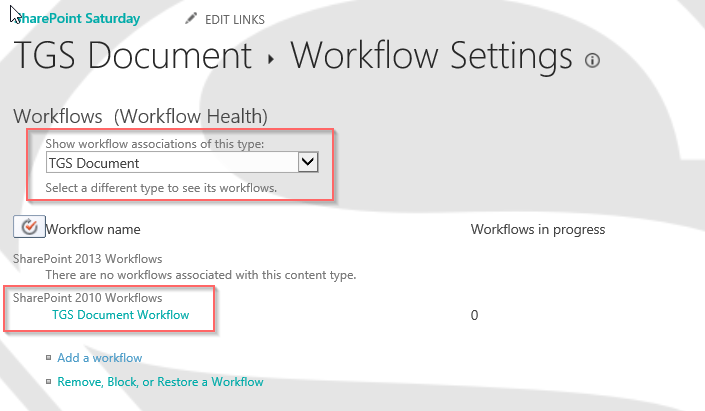Click the workflows in progress count 0

[x=475, y=315]
